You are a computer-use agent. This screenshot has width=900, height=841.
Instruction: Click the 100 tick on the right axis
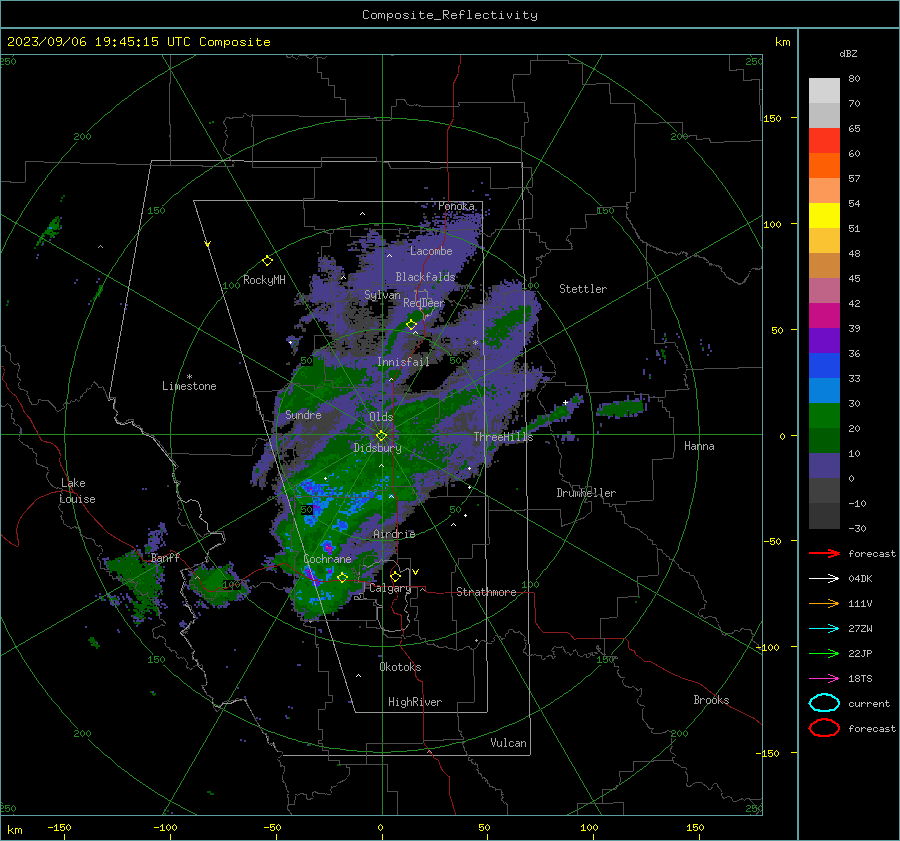[772, 224]
